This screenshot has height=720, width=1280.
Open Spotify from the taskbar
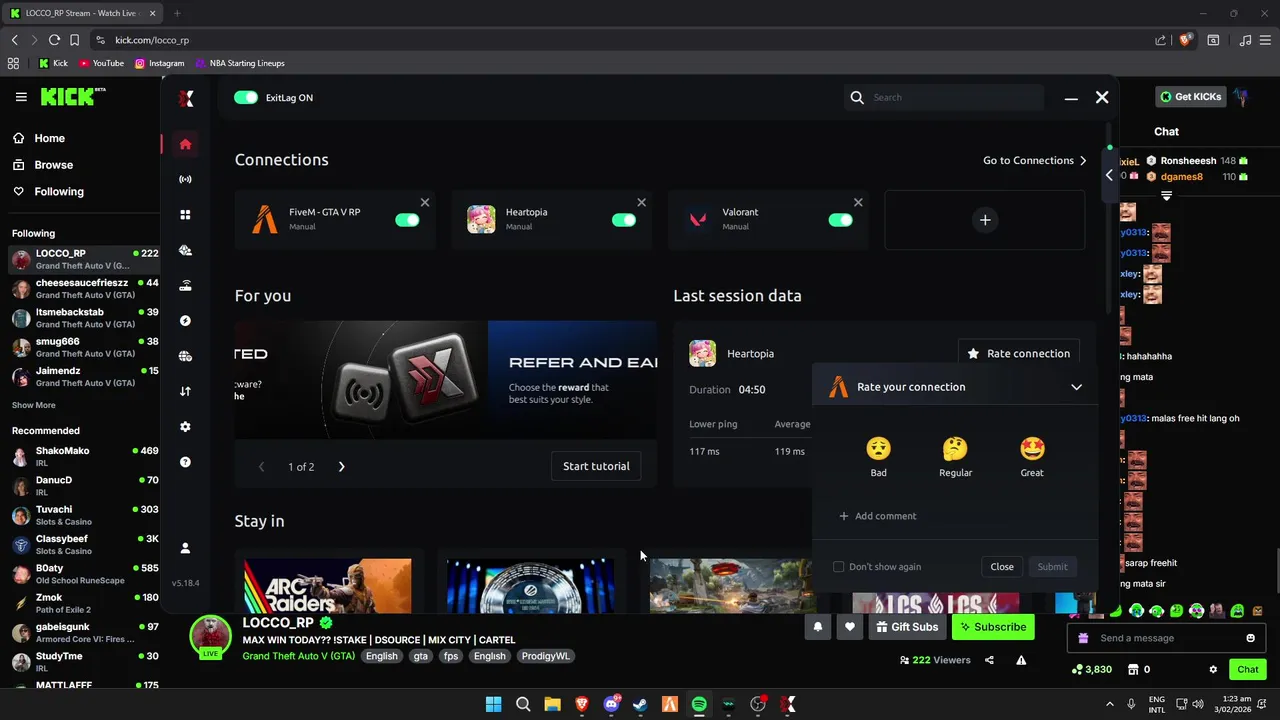699,704
